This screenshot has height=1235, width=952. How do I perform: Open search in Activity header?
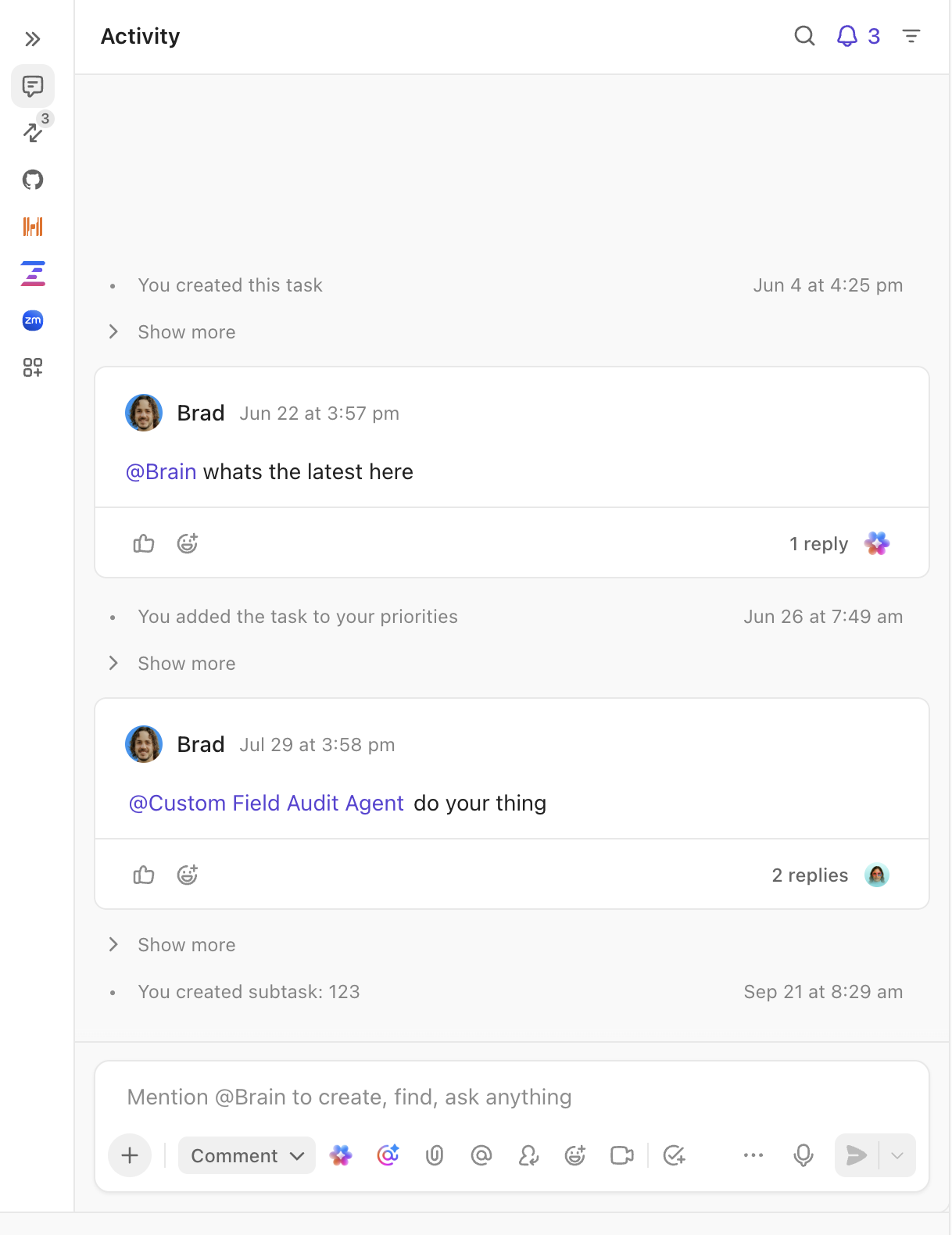click(x=804, y=36)
